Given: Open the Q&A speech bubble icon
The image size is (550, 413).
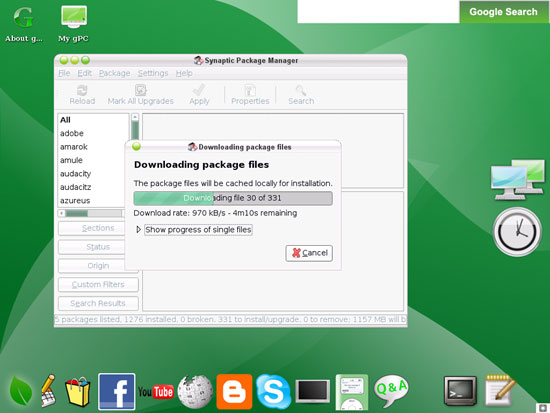Looking at the screenshot, I should (x=391, y=391).
